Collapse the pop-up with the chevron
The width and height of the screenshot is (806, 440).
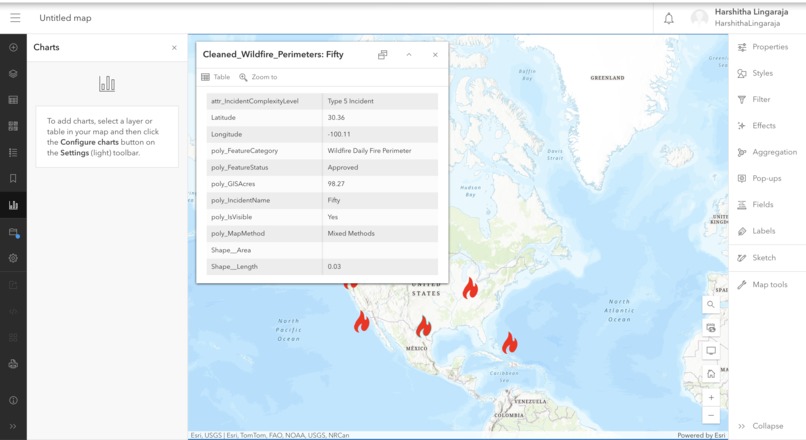pyautogui.click(x=409, y=54)
